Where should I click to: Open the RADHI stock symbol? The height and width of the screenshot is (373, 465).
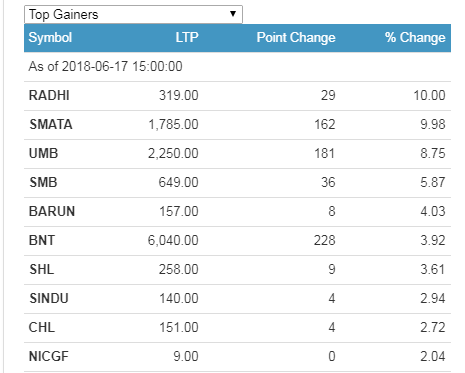[x=49, y=96]
